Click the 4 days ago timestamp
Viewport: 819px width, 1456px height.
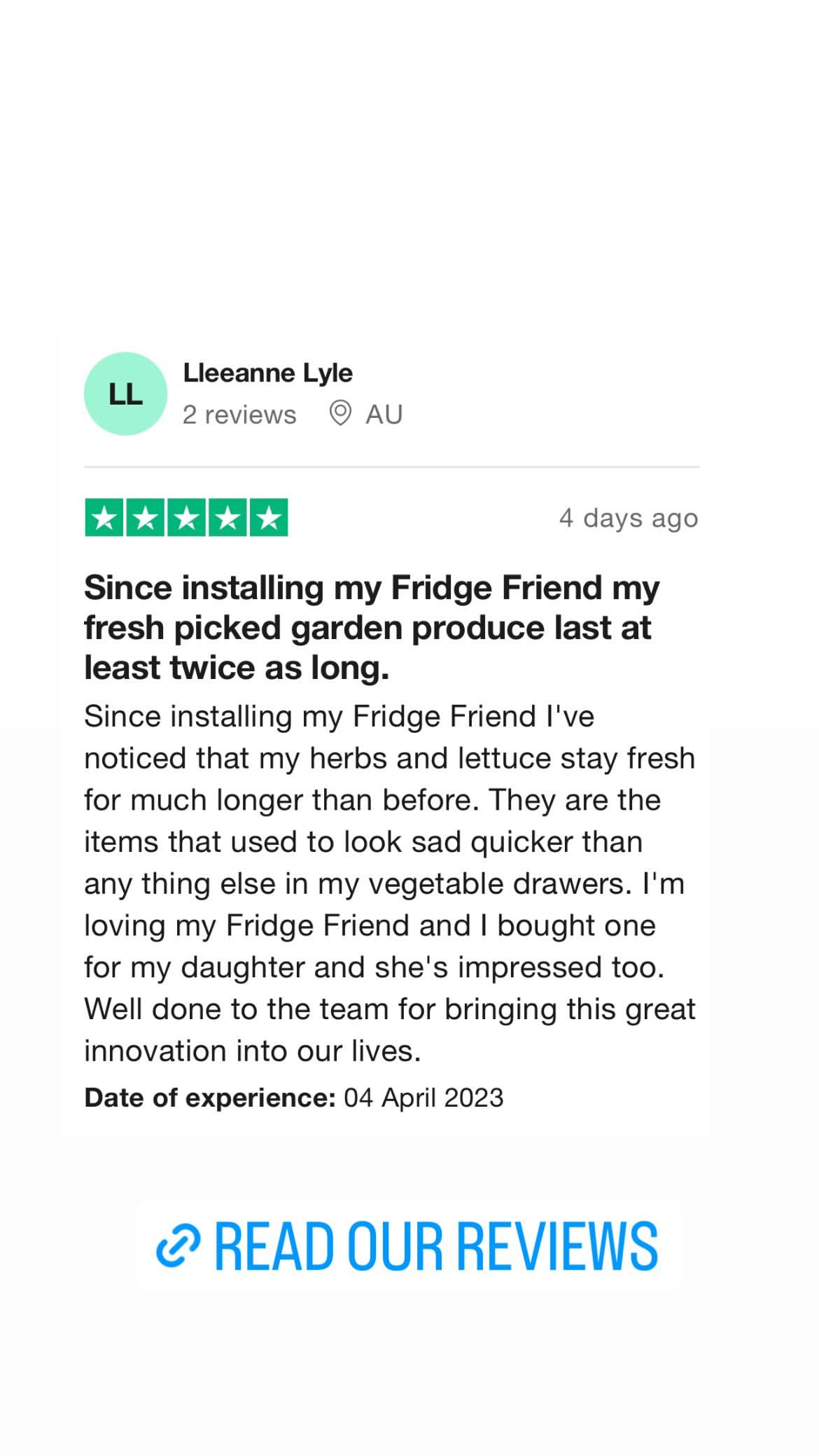coord(629,518)
